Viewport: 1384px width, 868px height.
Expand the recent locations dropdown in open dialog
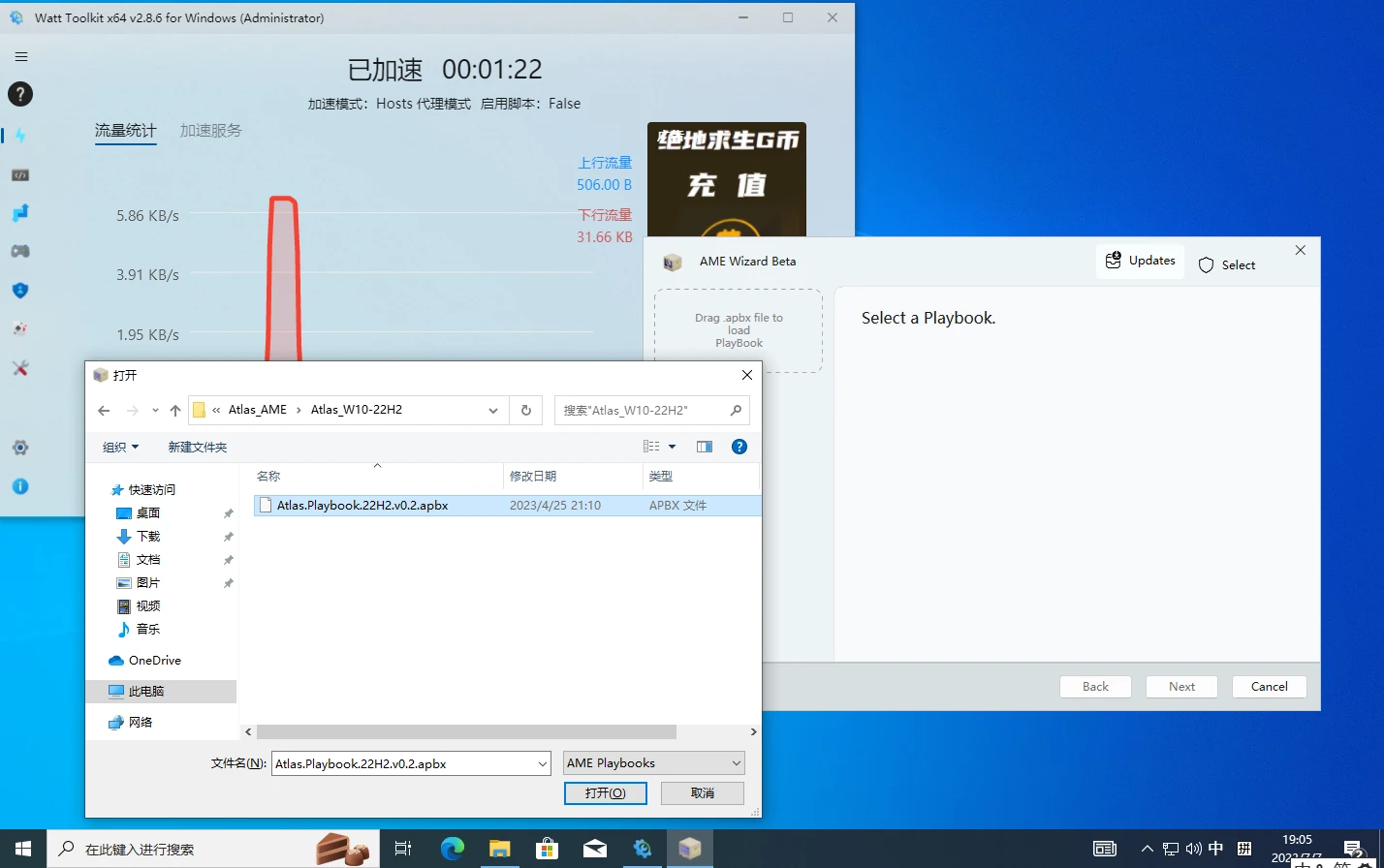pyautogui.click(x=155, y=410)
